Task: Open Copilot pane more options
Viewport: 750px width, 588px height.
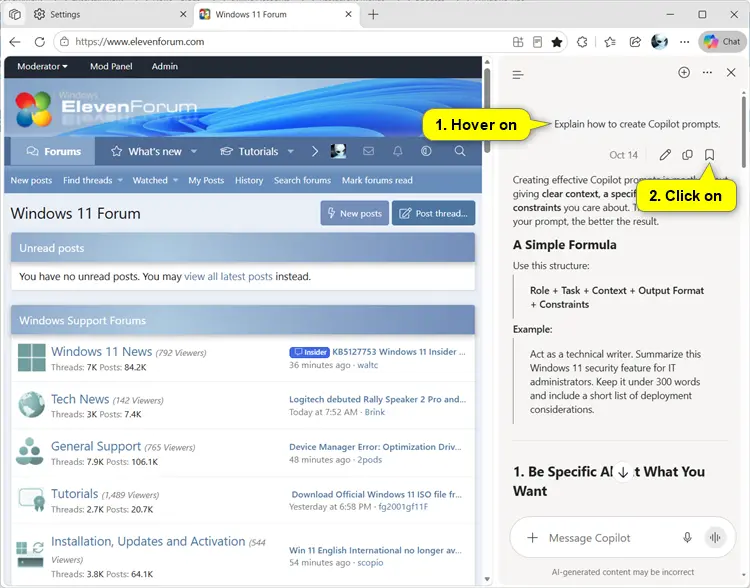Action: [x=707, y=73]
